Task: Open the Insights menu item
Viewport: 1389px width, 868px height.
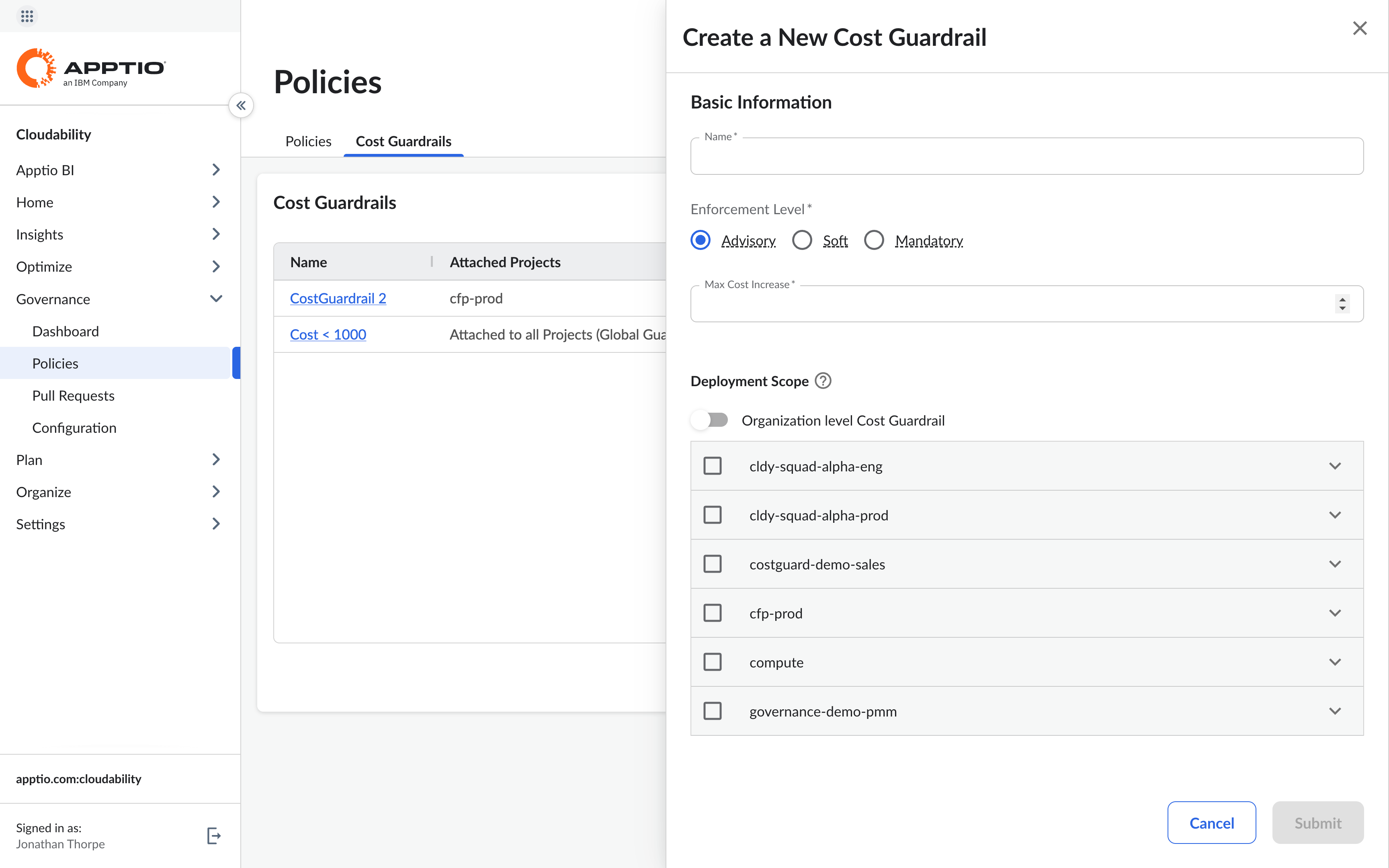Action: pos(40,234)
